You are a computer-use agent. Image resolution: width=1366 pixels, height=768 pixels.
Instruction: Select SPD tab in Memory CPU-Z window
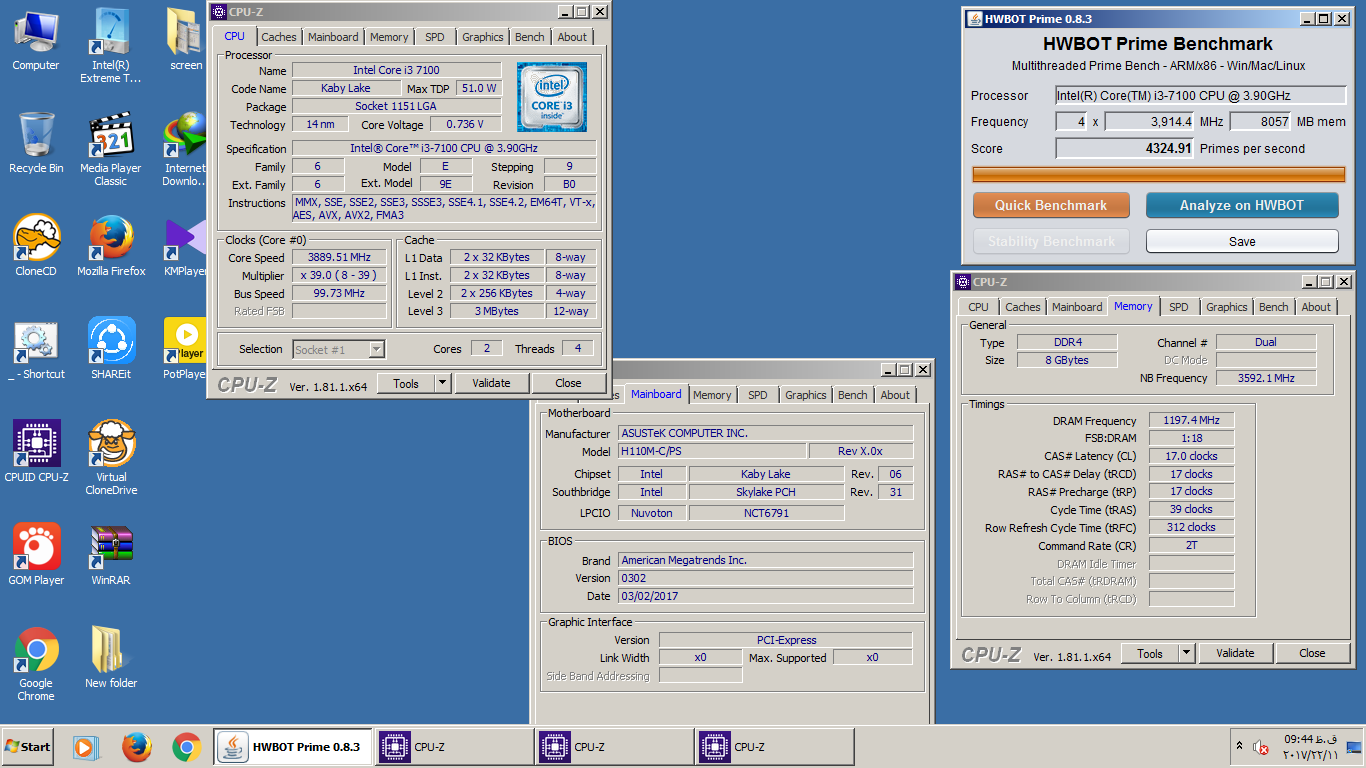[x=1179, y=307]
